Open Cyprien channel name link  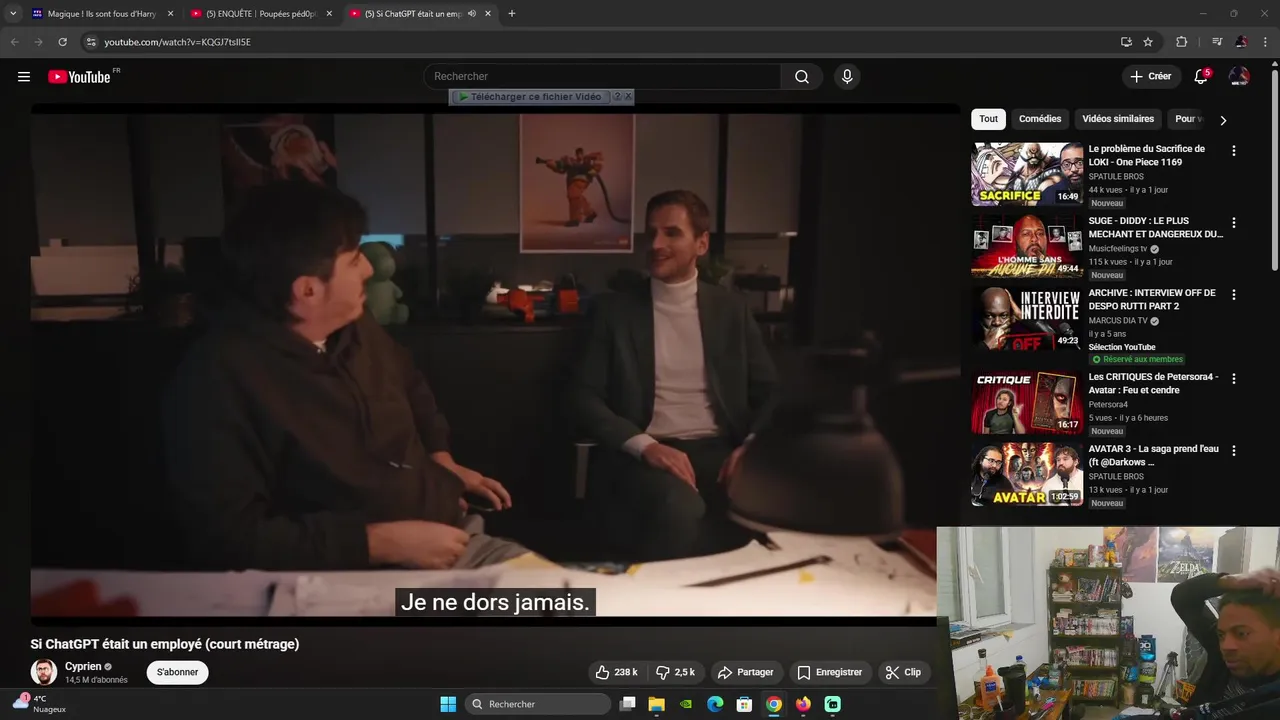[x=83, y=666]
